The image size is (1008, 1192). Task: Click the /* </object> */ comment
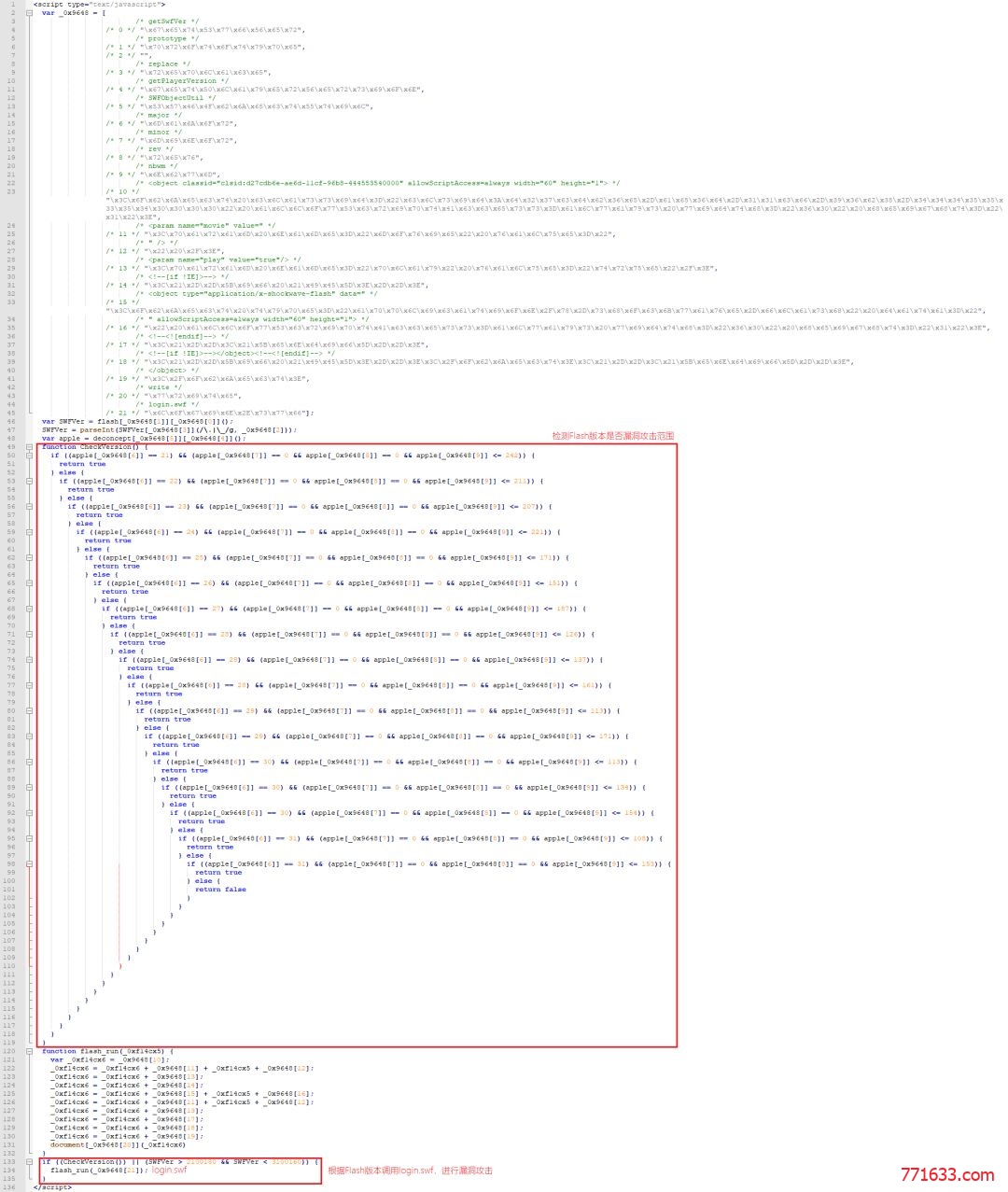click(168, 371)
